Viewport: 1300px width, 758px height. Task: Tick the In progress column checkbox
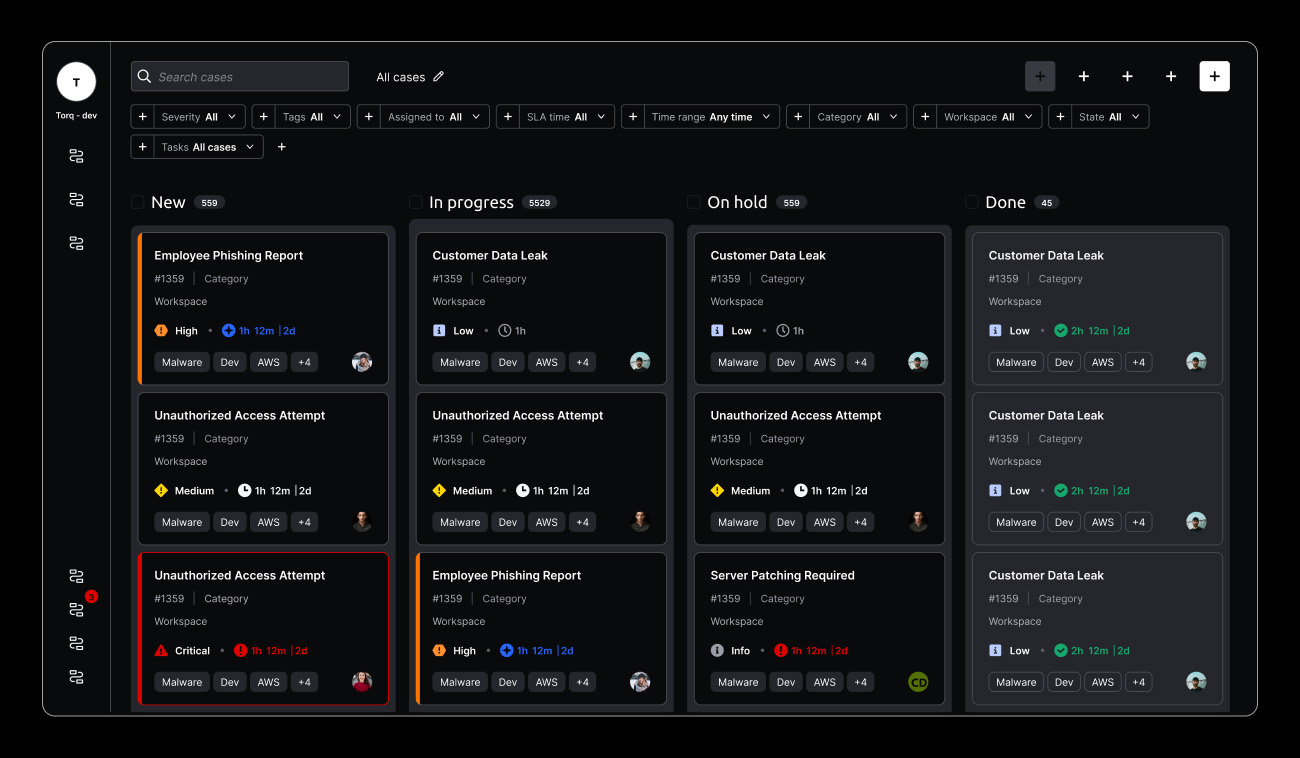(x=416, y=202)
